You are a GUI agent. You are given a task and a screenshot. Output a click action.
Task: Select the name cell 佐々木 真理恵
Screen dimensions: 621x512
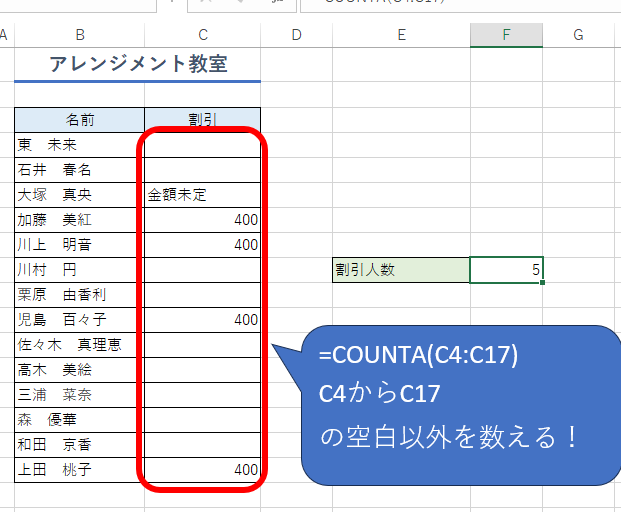(79, 345)
